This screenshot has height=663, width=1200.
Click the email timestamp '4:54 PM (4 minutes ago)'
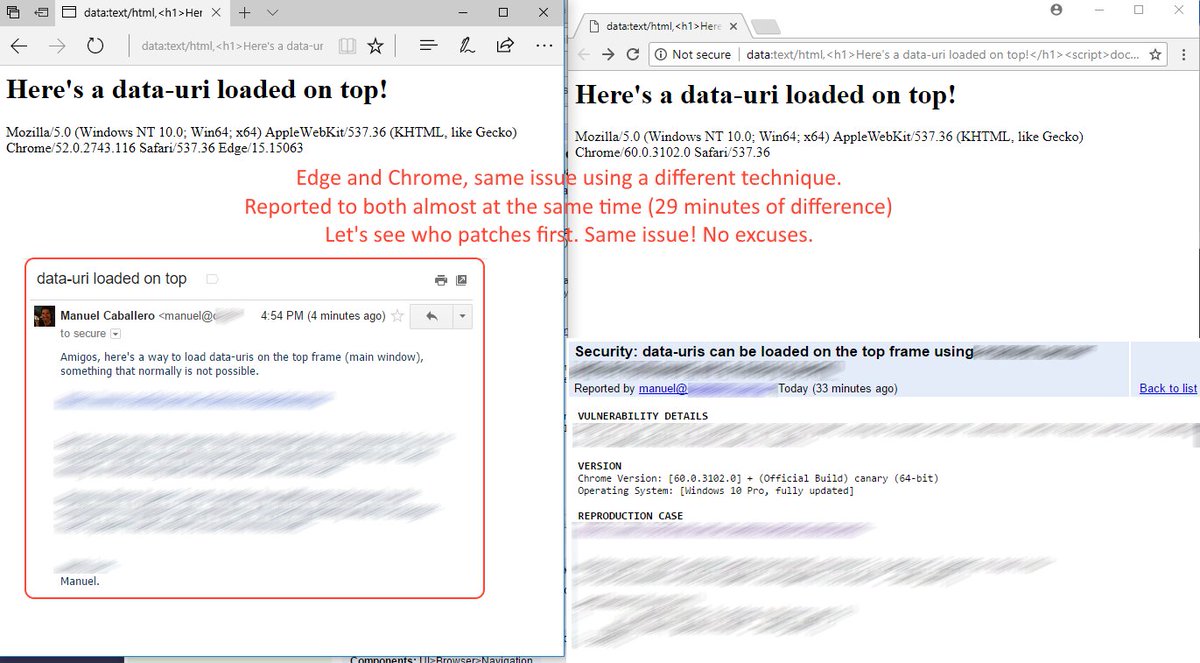pyautogui.click(x=323, y=316)
